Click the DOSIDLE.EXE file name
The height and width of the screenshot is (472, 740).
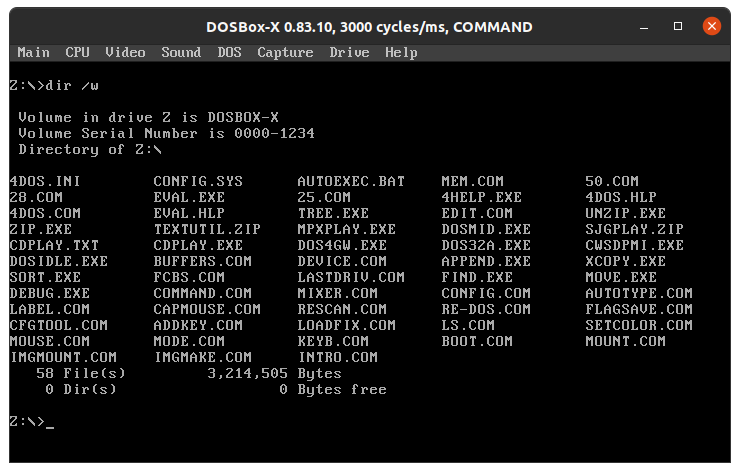coord(59,261)
